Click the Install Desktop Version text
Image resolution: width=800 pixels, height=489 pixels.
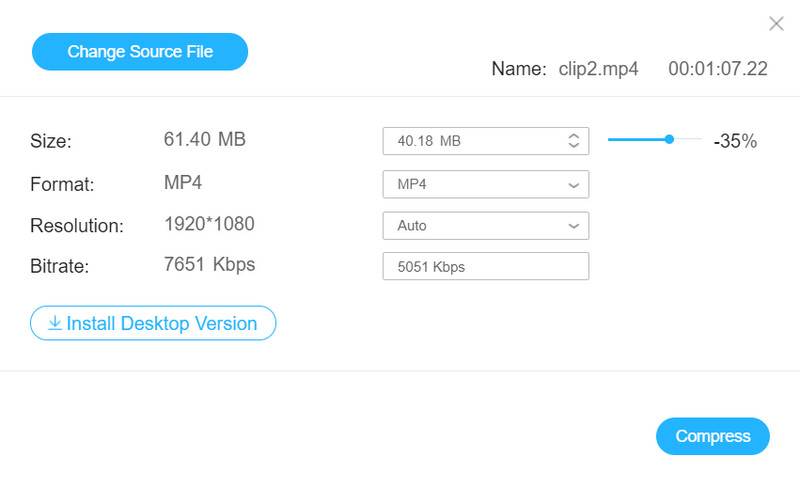(x=161, y=324)
